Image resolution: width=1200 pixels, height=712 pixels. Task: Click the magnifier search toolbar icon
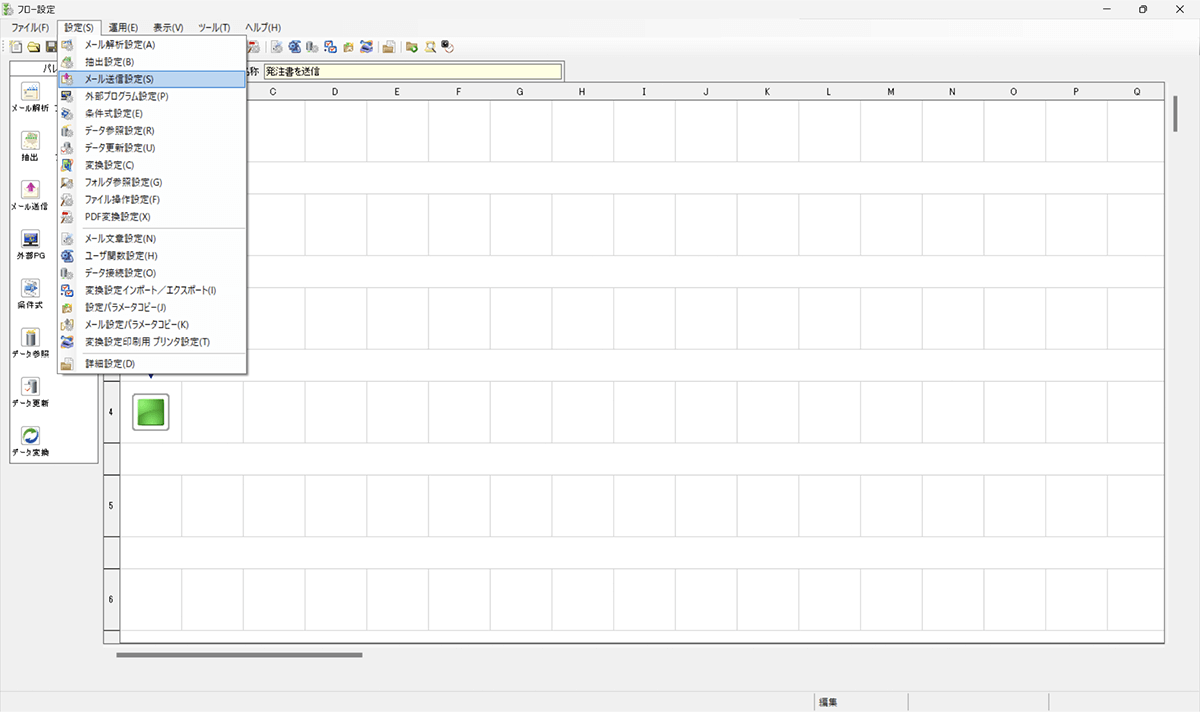pos(430,46)
